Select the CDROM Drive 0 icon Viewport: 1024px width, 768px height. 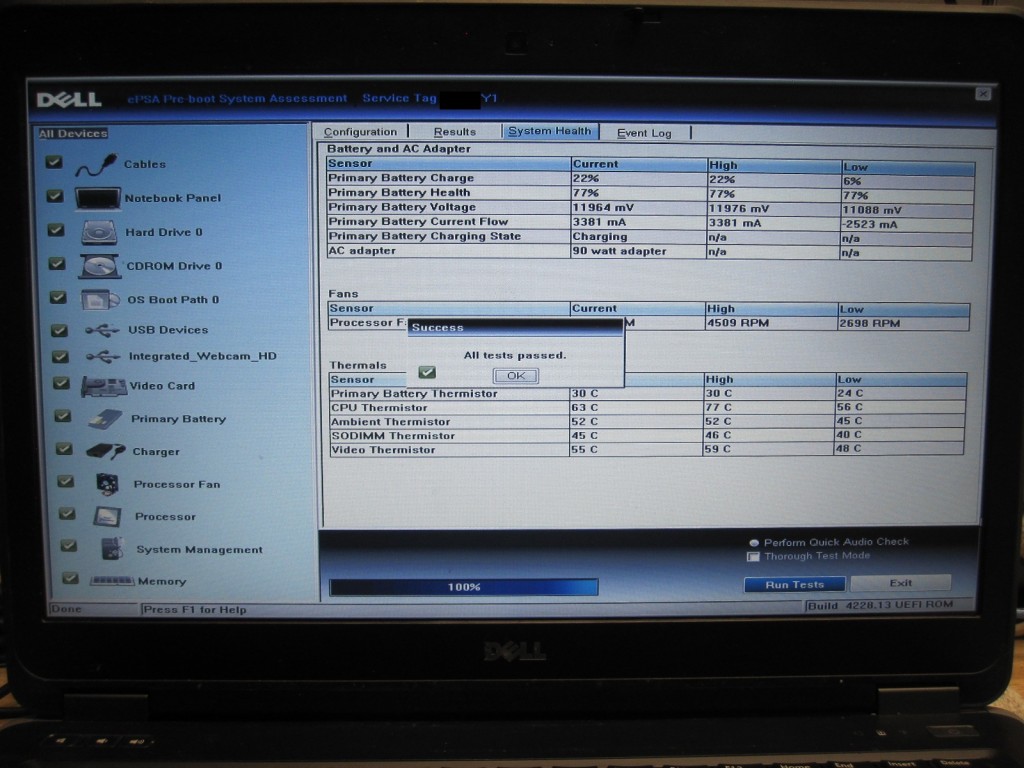click(x=100, y=266)
